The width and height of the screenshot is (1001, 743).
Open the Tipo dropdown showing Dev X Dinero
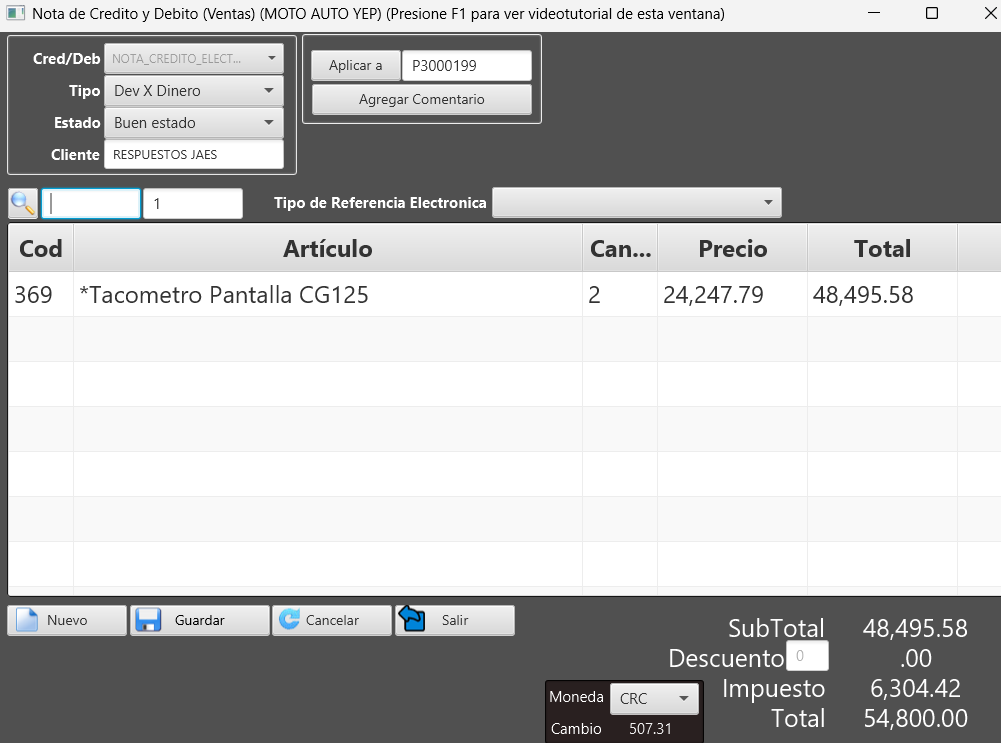[194, 91]
